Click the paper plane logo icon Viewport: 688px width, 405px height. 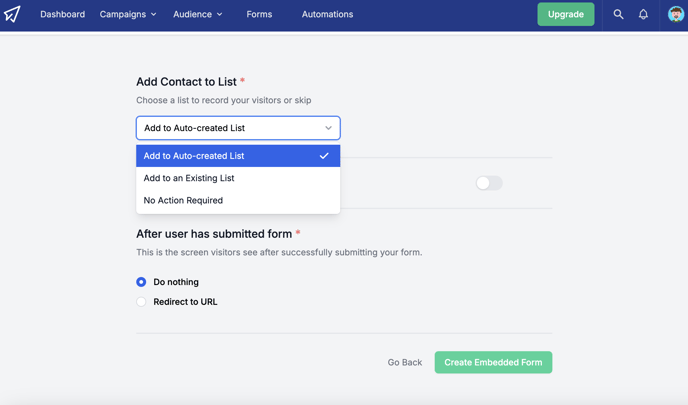(12, 14)
